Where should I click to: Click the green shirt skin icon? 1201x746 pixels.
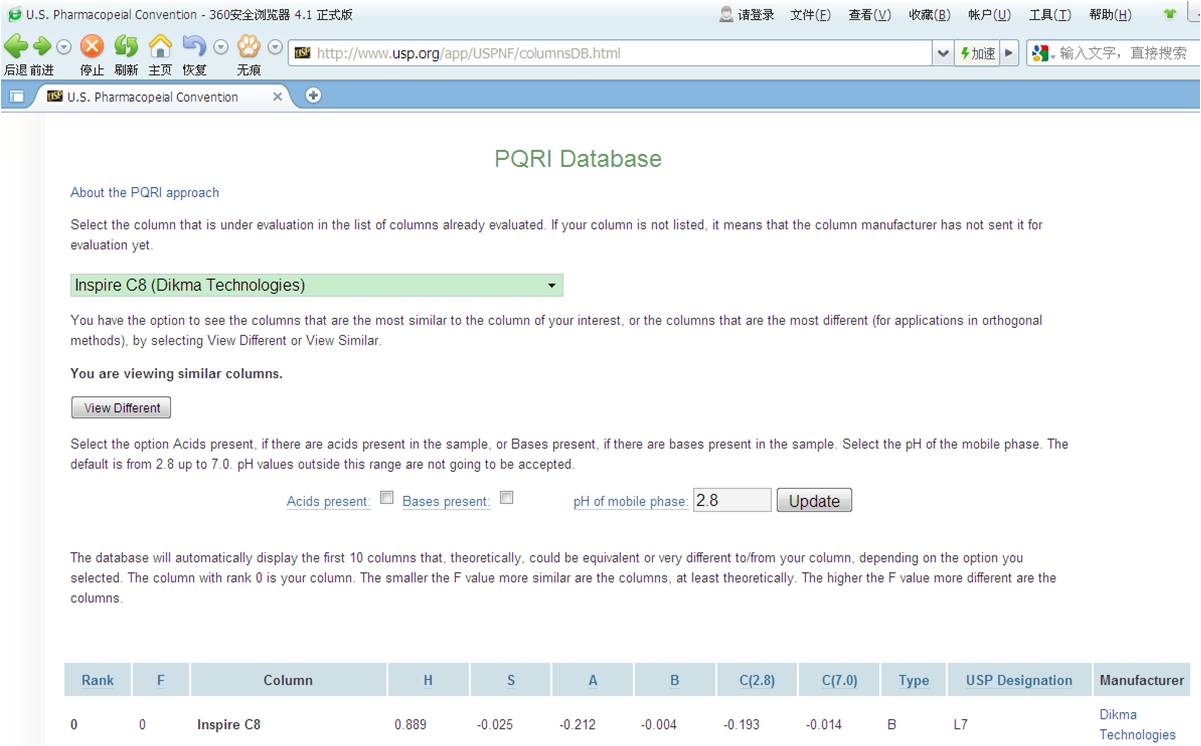[x=1170, y=14]
